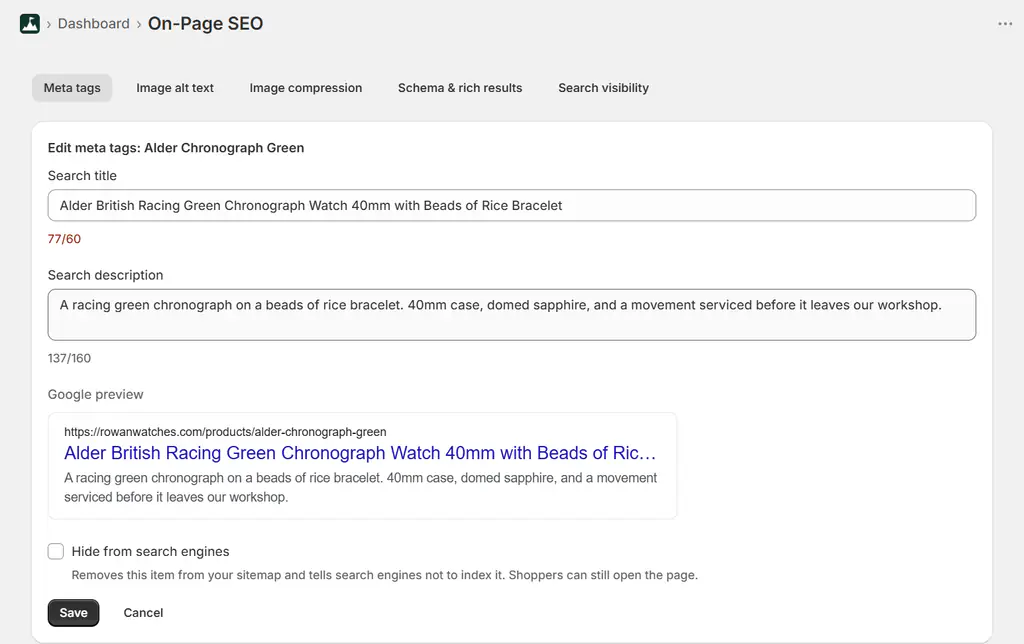
Task: Click the Google preview blue title link
Action: point(360,453)
